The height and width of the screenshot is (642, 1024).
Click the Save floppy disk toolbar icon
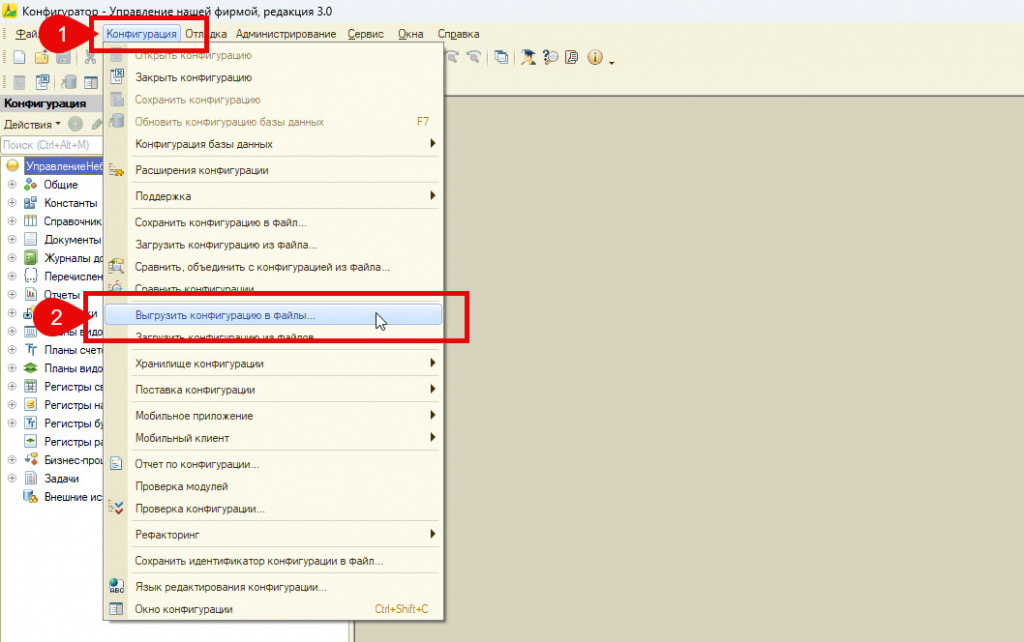pos(63,57)
